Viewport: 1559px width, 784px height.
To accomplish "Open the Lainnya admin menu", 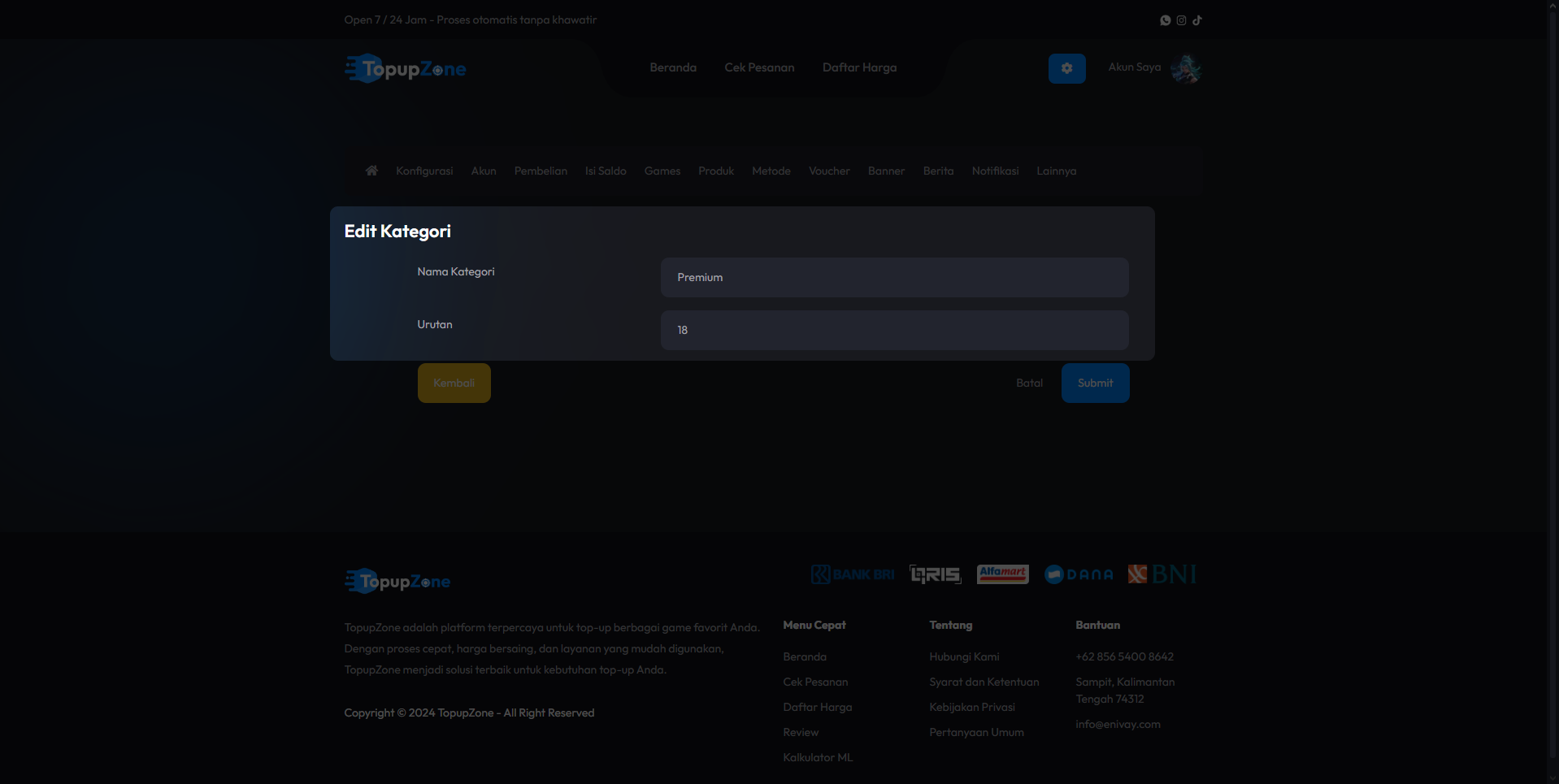I will pos(1056,171).
